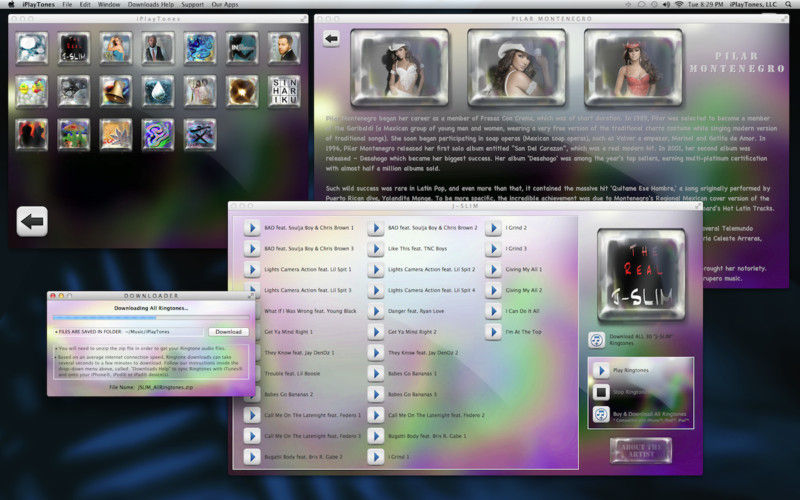Viewport: 800px width, 500px height.
Task: Play I Grind 2 ringtone
Action: point(493,228)
